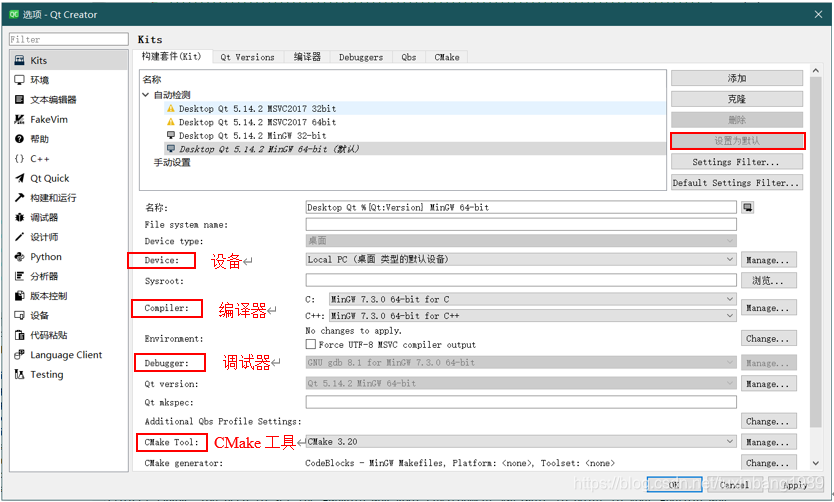The image size is (834, 502).
Task: Open the C++ settings category
Action: 69,158
